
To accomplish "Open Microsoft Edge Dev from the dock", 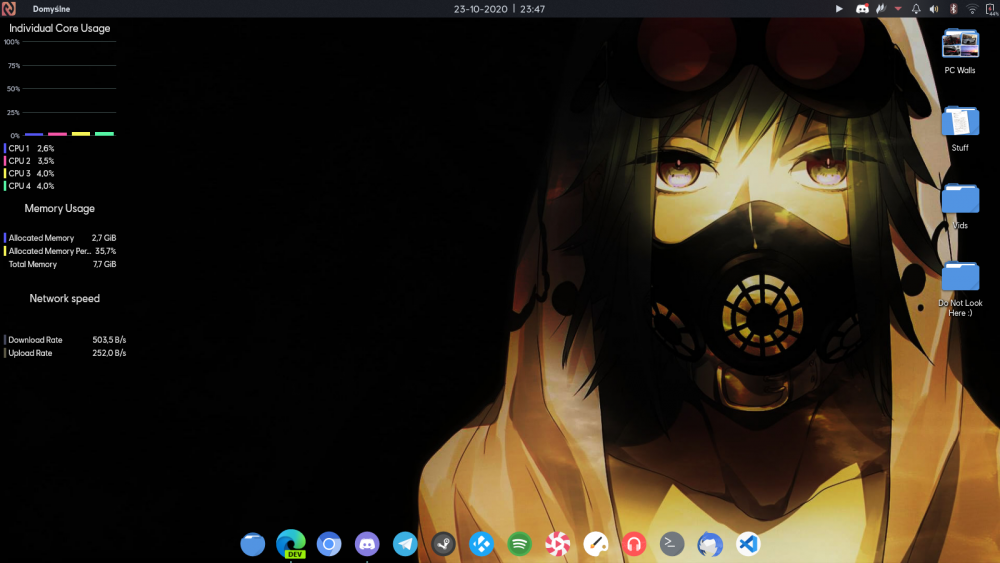I will (291, 543).
